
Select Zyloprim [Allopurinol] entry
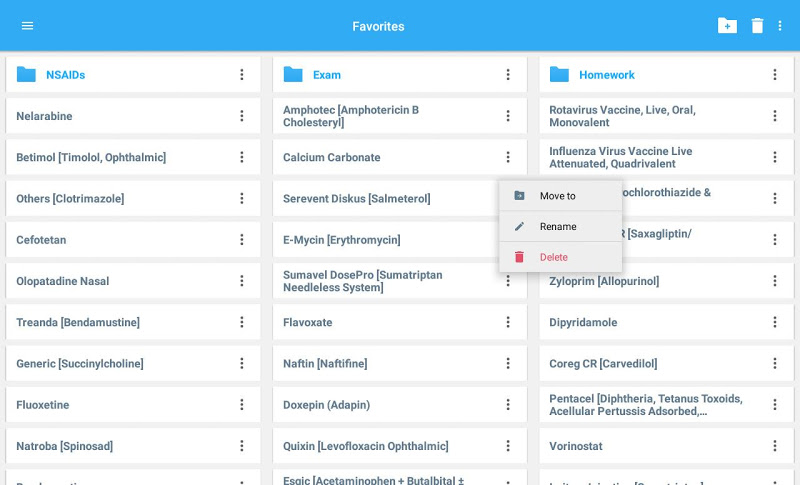[x=666, y=283]
